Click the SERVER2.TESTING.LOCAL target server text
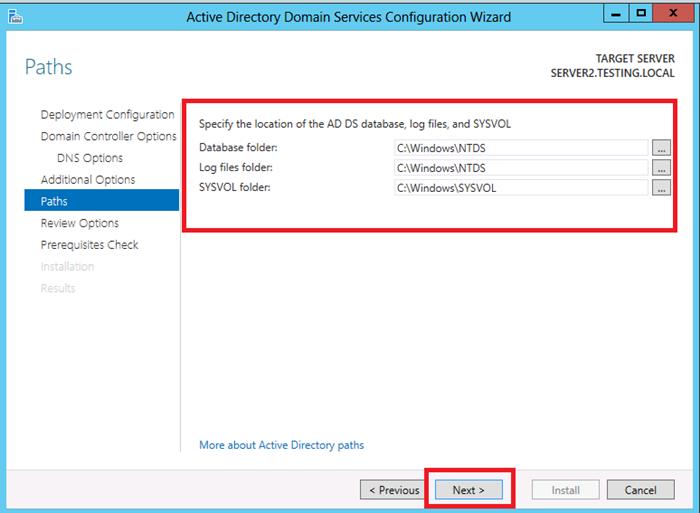 612,73
